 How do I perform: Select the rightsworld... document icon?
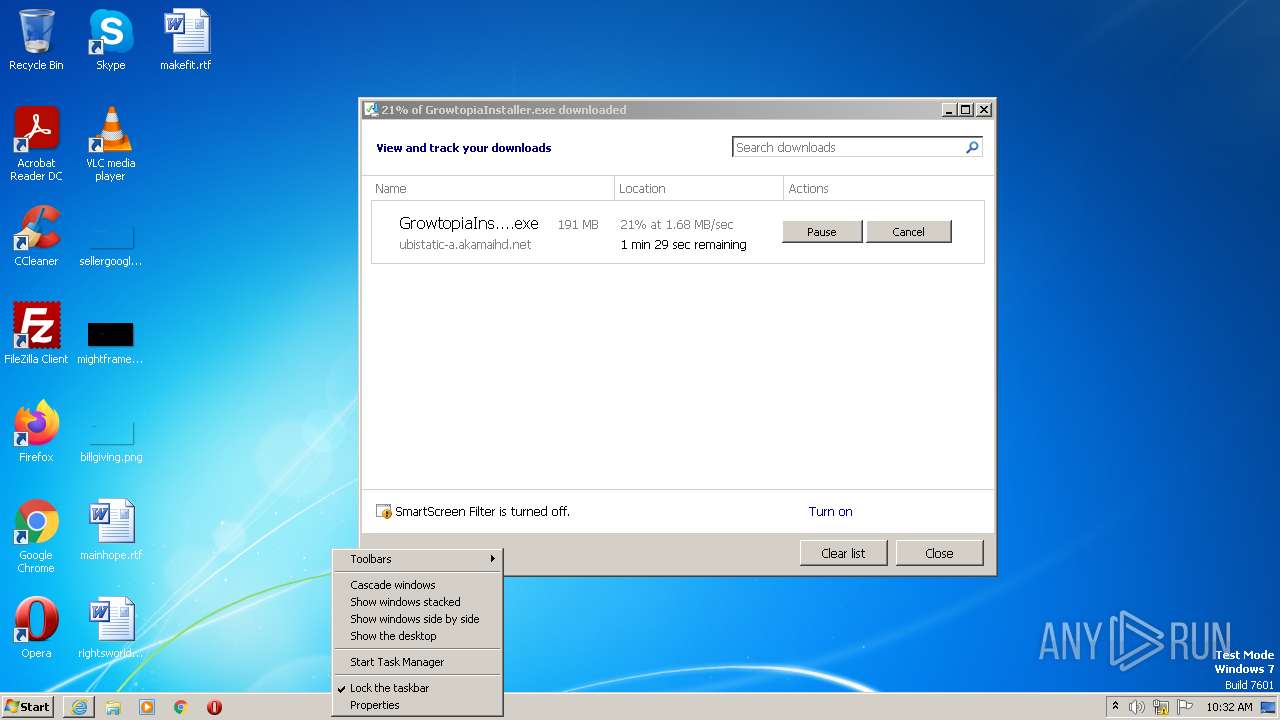110,628
